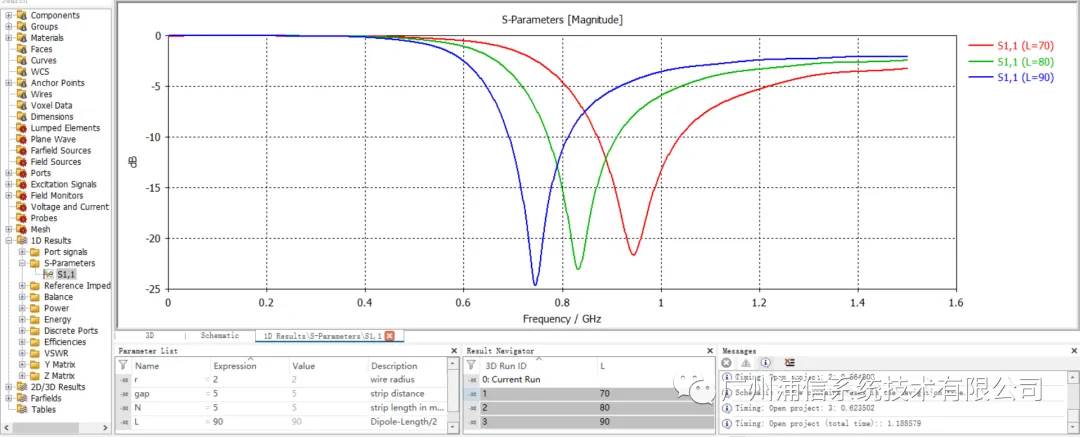Click the Parameter List filter funnel icon
This screenshot has height=437, width=1080.
123,365
